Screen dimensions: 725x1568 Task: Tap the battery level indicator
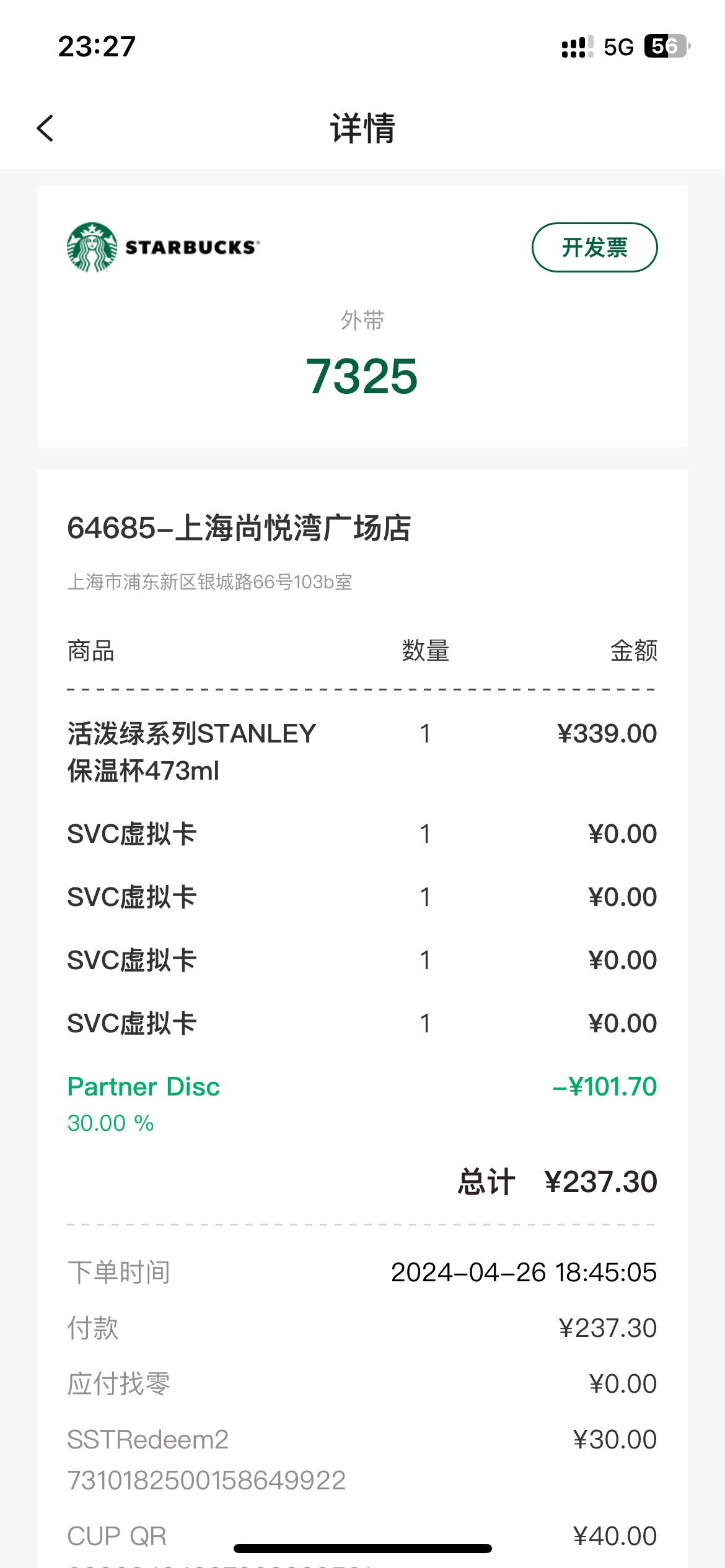667,46
